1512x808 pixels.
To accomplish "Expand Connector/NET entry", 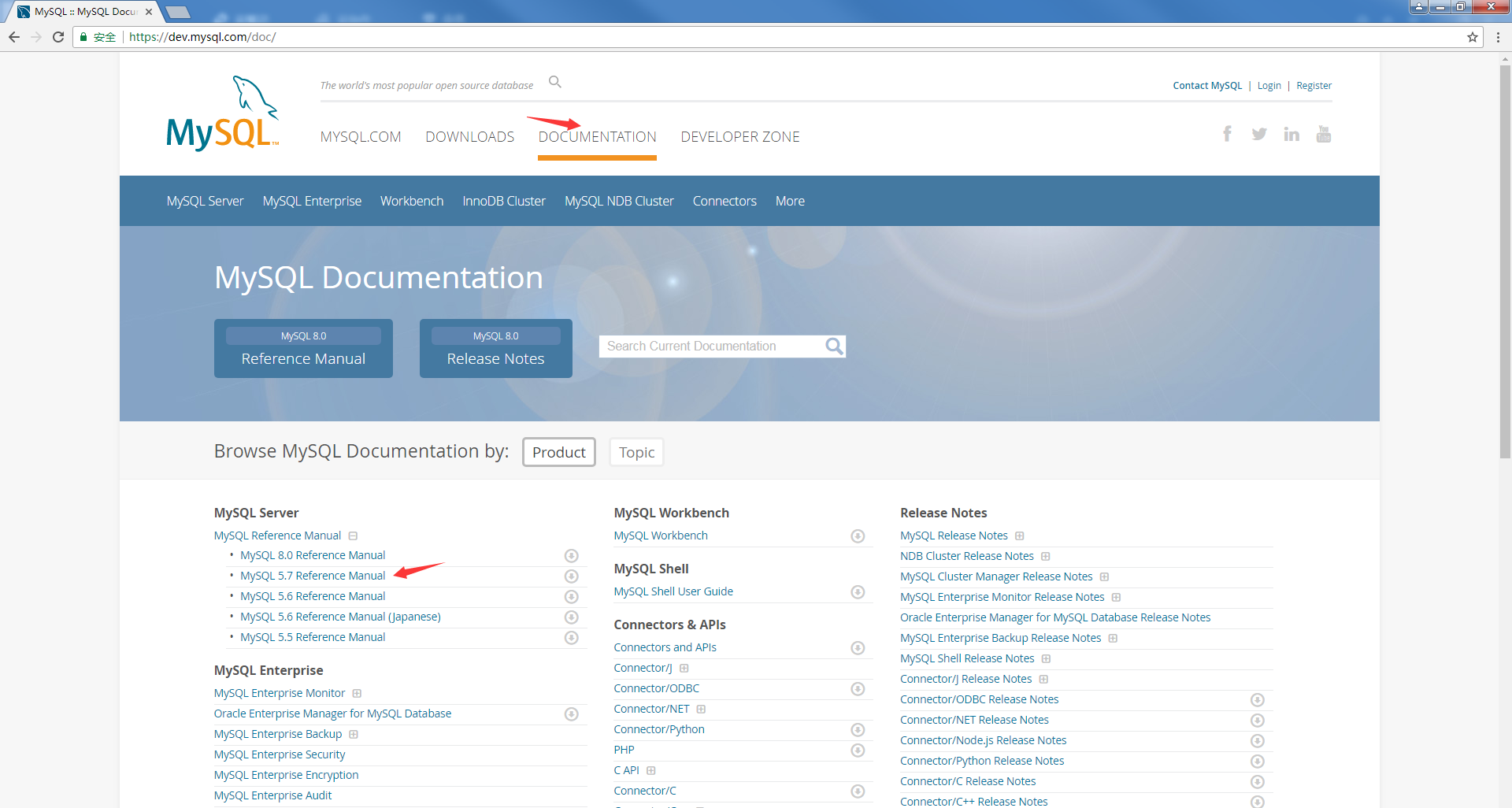I will 701,709.
